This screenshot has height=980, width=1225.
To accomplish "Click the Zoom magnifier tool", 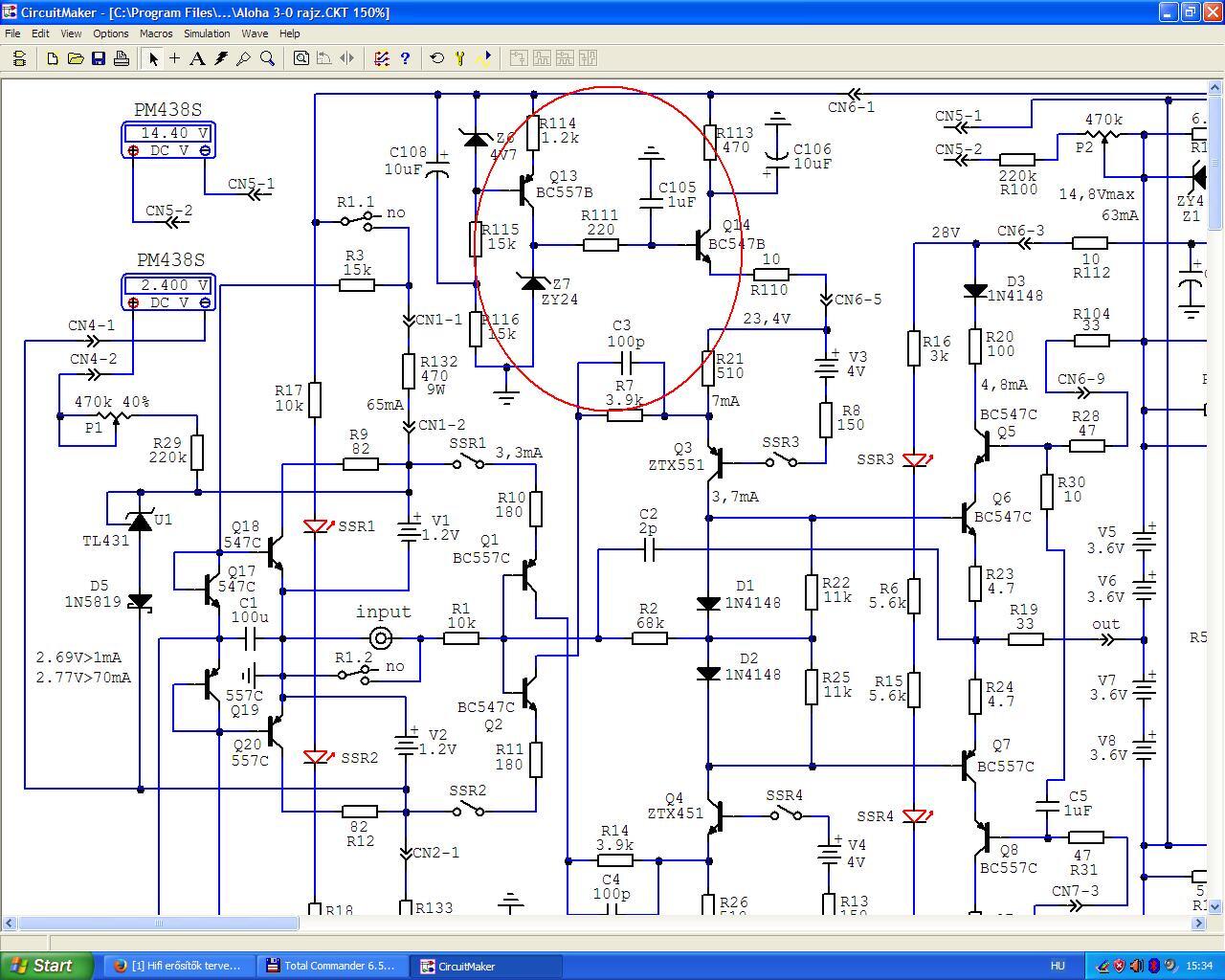I will [x=267, y=58].
